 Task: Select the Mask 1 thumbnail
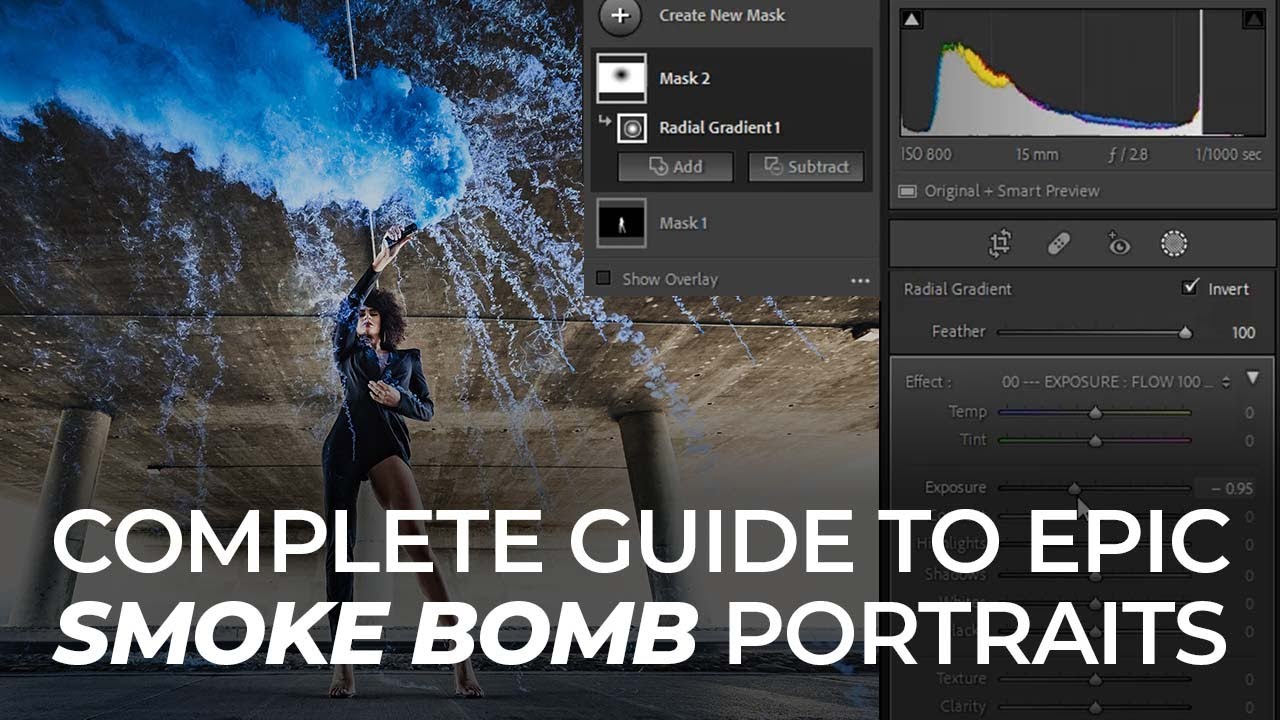click(621, 223)
